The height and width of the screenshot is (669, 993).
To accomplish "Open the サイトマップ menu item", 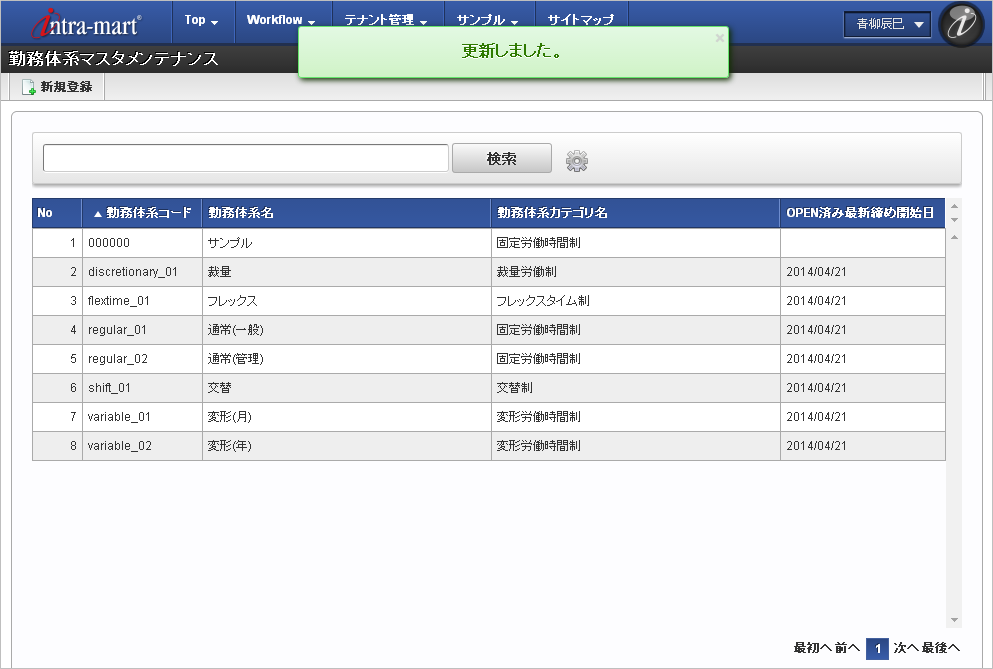I will [581, 20].
